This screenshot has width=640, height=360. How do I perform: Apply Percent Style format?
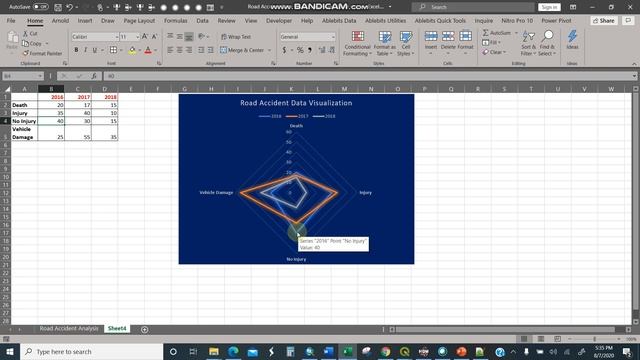300,50
